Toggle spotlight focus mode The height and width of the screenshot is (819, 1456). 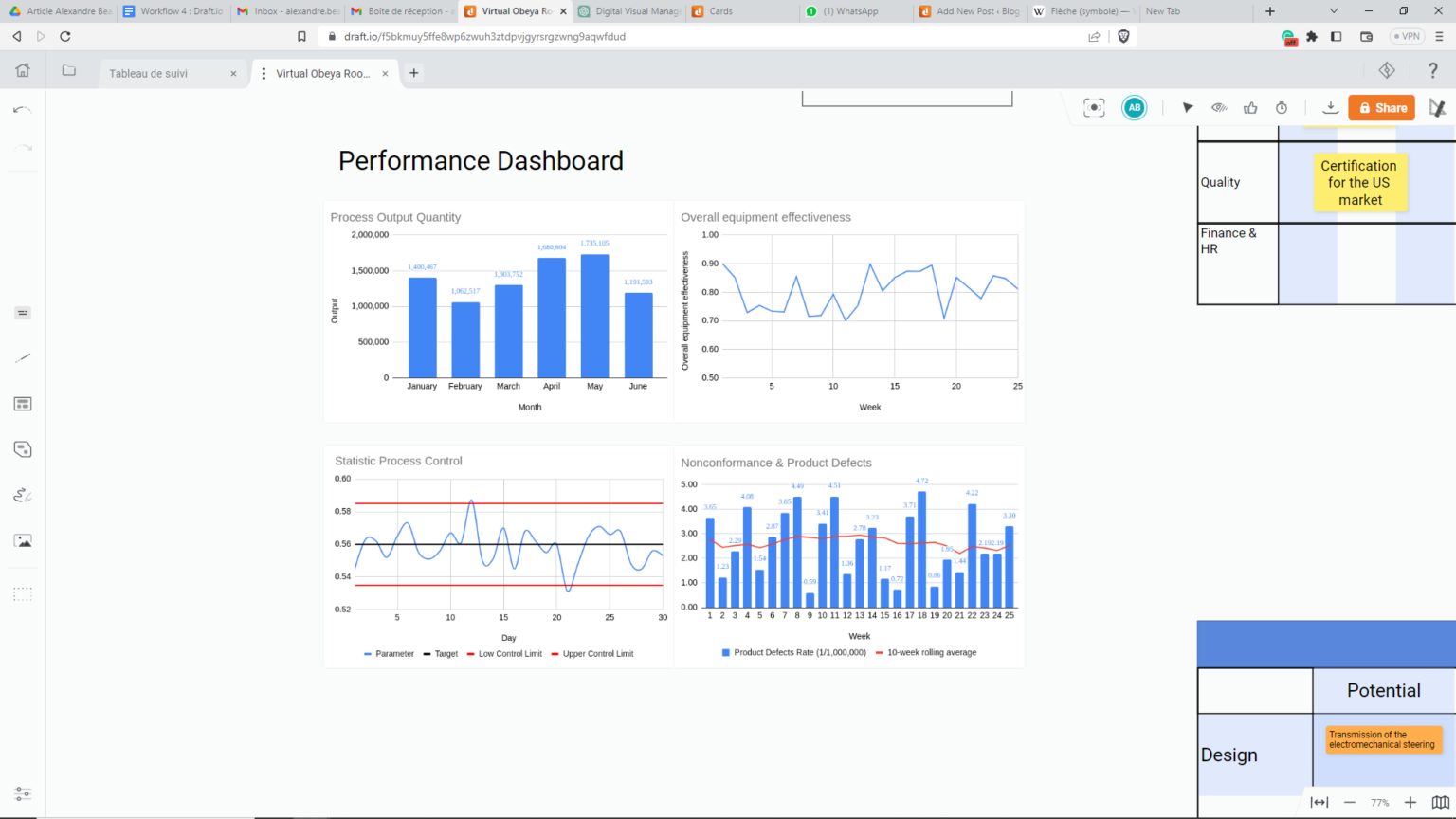point(1094,107)
